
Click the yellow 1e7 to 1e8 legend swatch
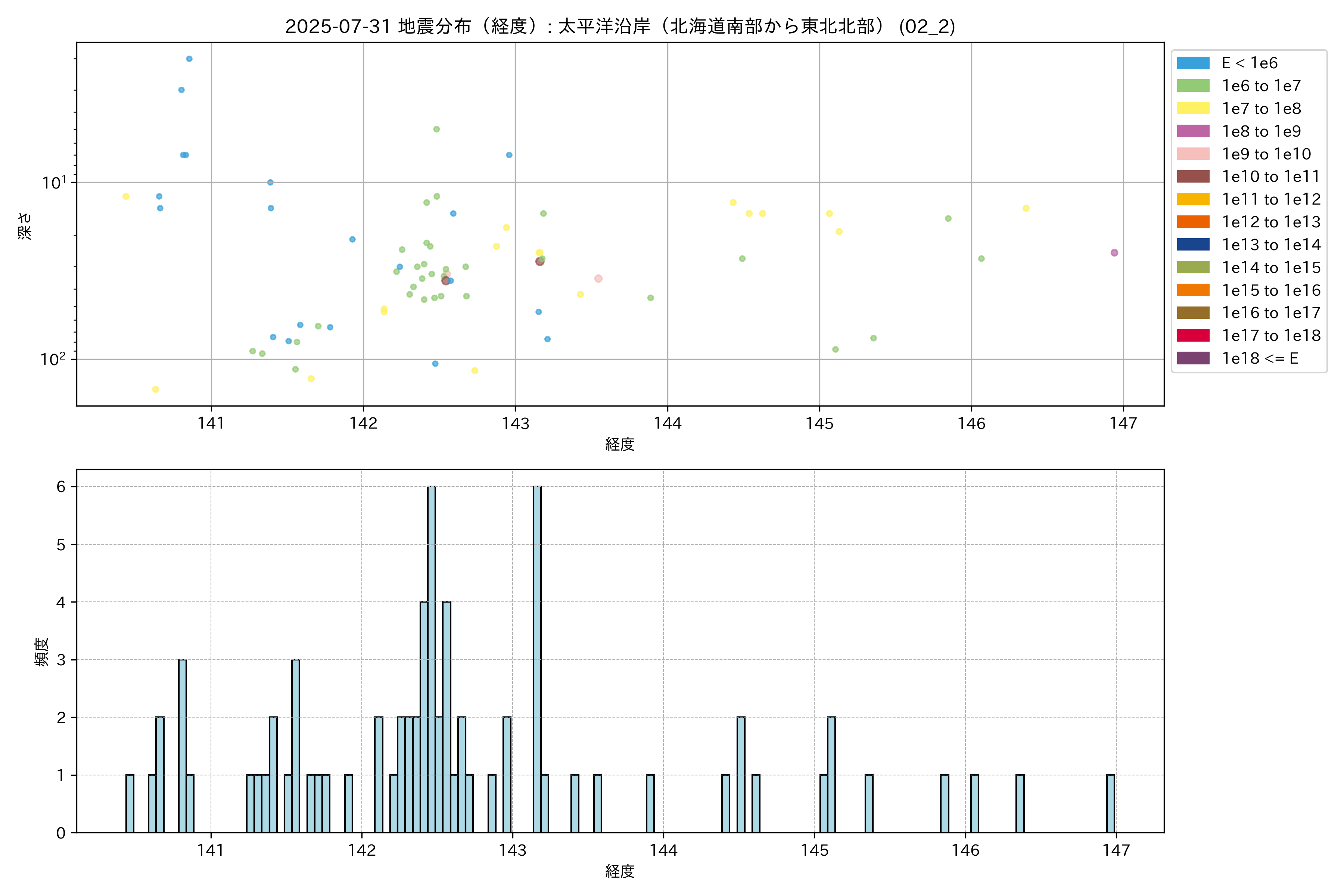(x=1192, y=109)
